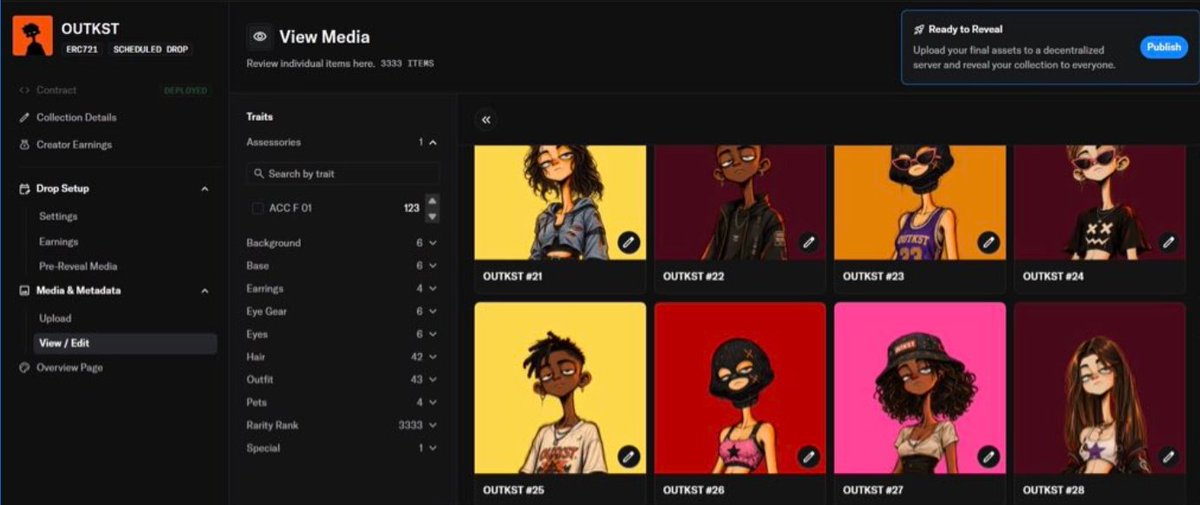Expand the Outfit trait group
The width and height of the screenshot is (1200, 505).
click(x=432, y=380)
